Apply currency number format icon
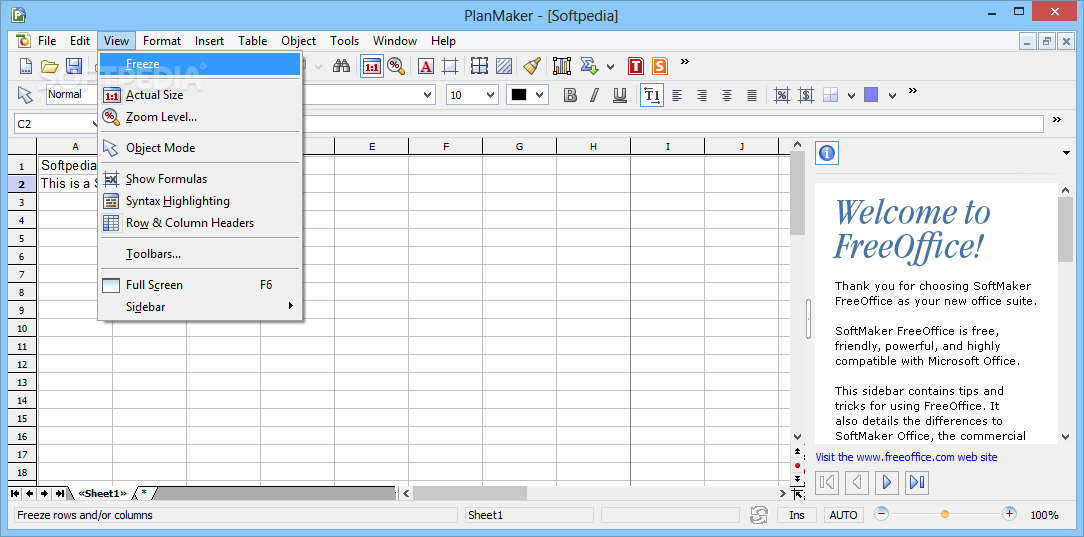The width and height of the screenshot is (1084, 537). click(805, 95)
